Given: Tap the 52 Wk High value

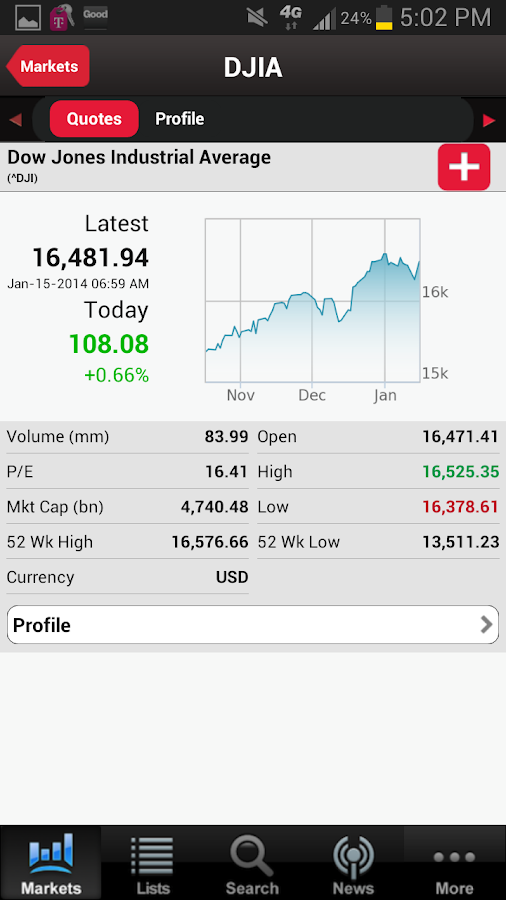Looking at the screenshot, I should pos(210,542).
